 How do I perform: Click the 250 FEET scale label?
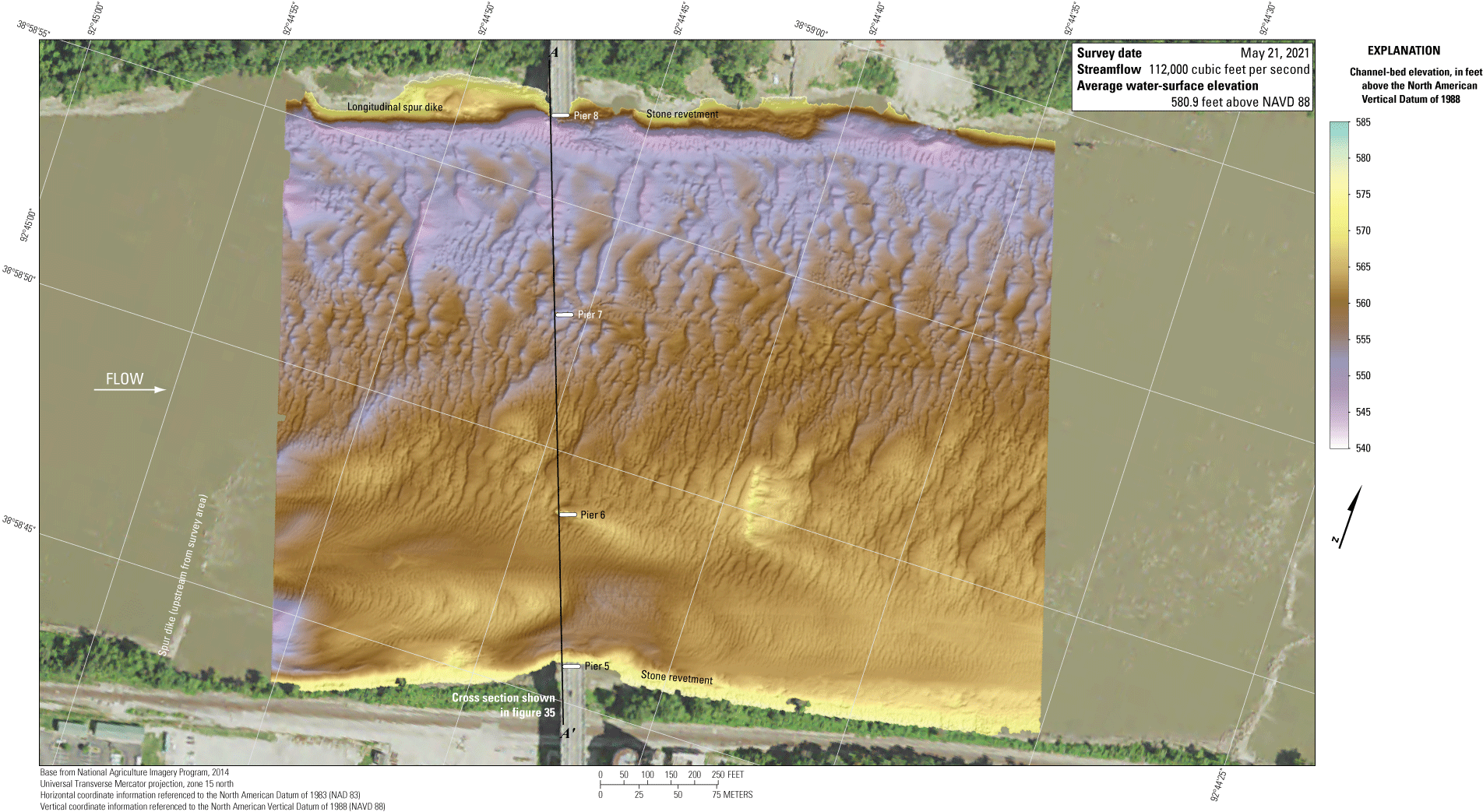(x=727, y=775)
